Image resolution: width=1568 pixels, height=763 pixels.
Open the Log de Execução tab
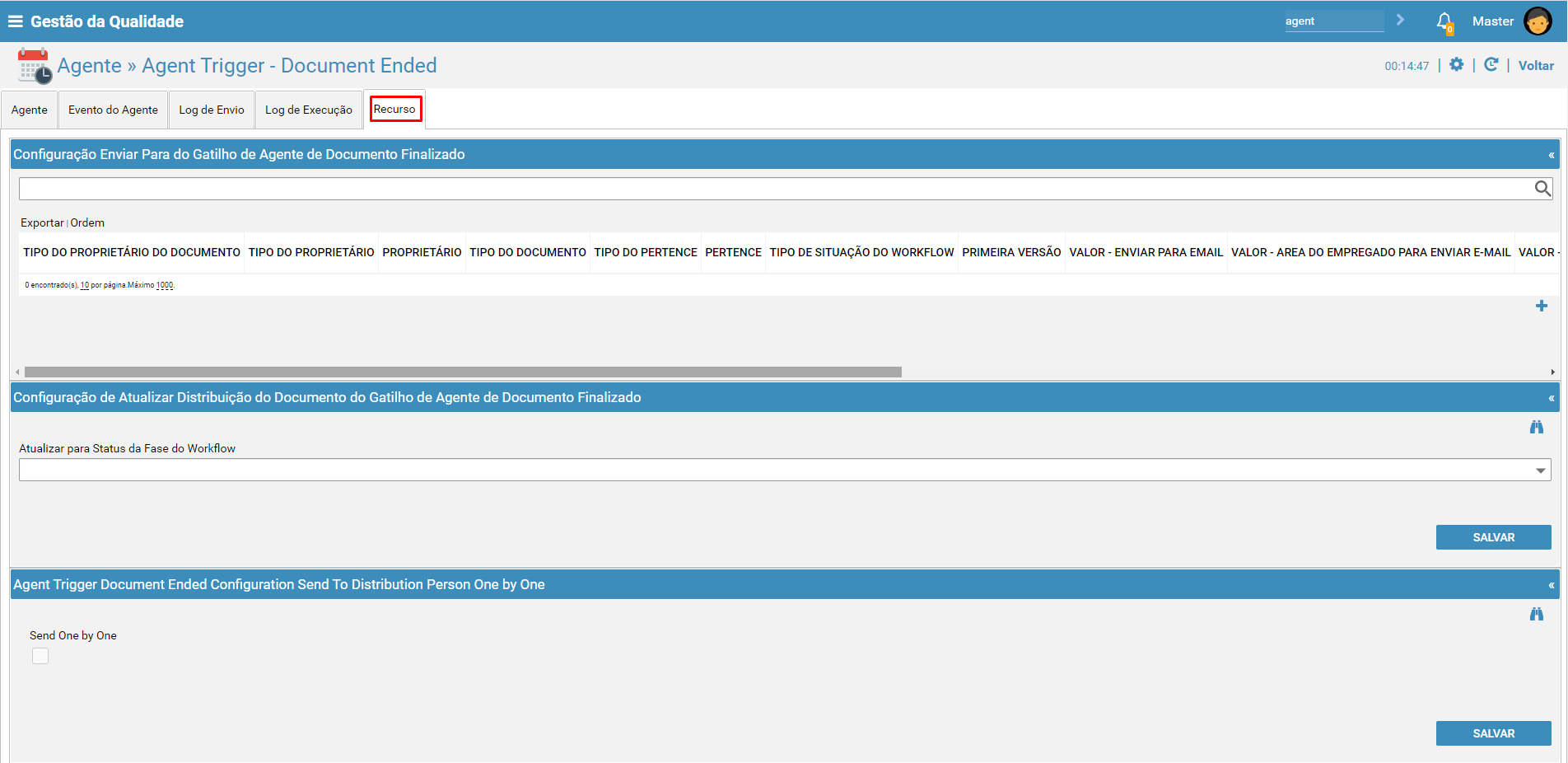[309, 110]
